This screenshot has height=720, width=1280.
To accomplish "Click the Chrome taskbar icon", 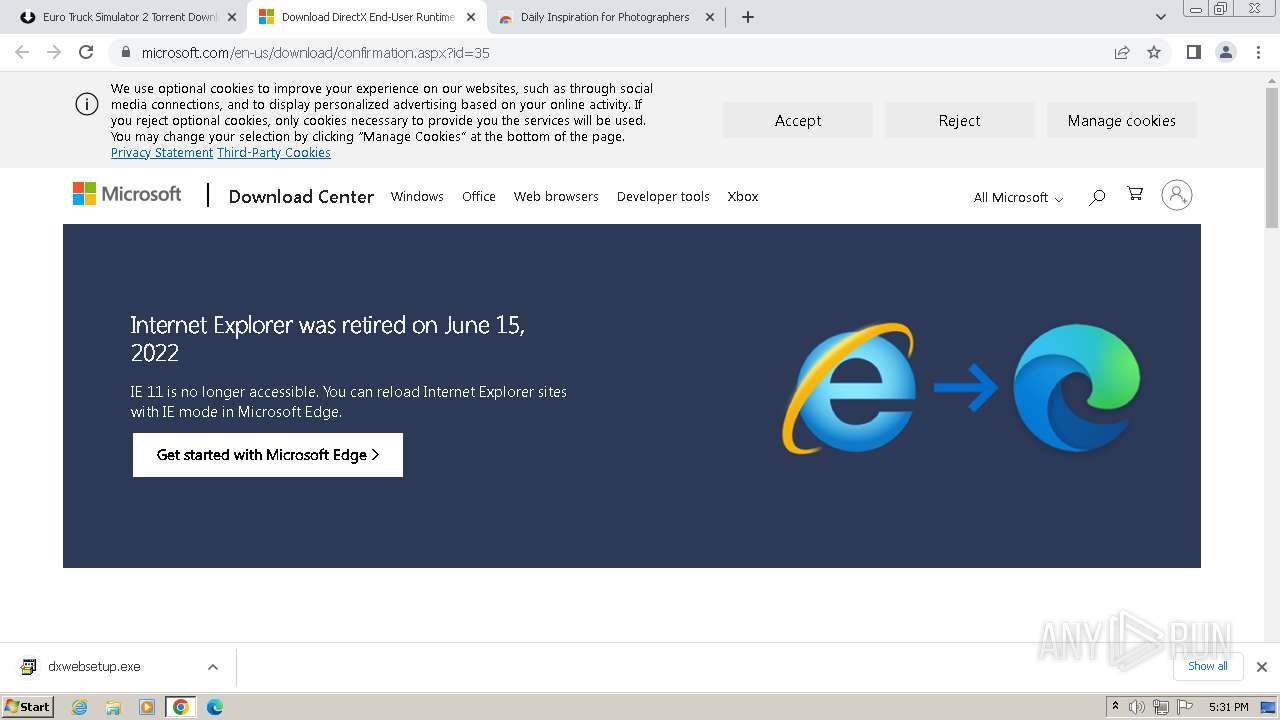I will [x=180, y=707].
